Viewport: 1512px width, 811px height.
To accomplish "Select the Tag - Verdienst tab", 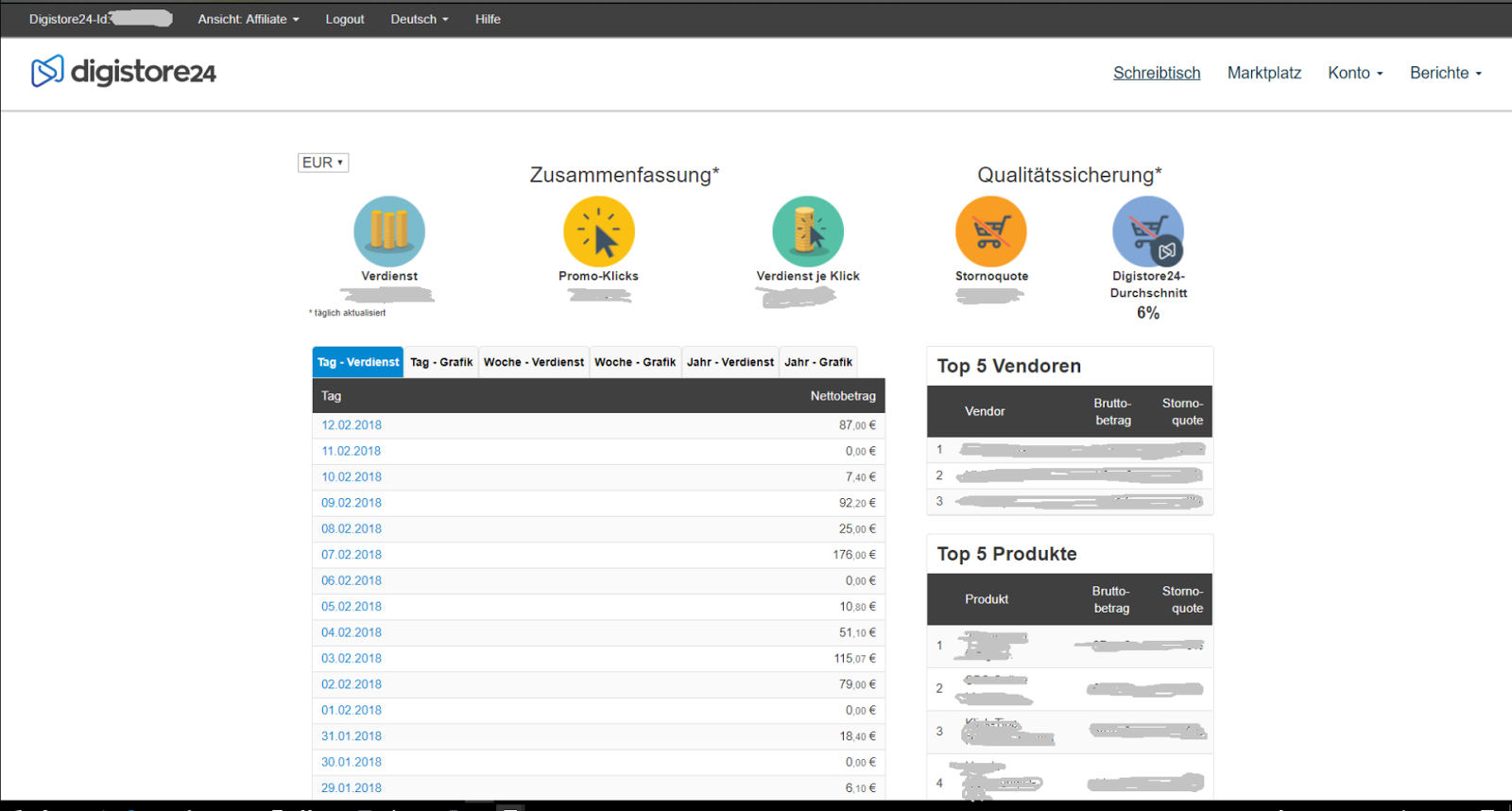I will [x=358, y=362].
